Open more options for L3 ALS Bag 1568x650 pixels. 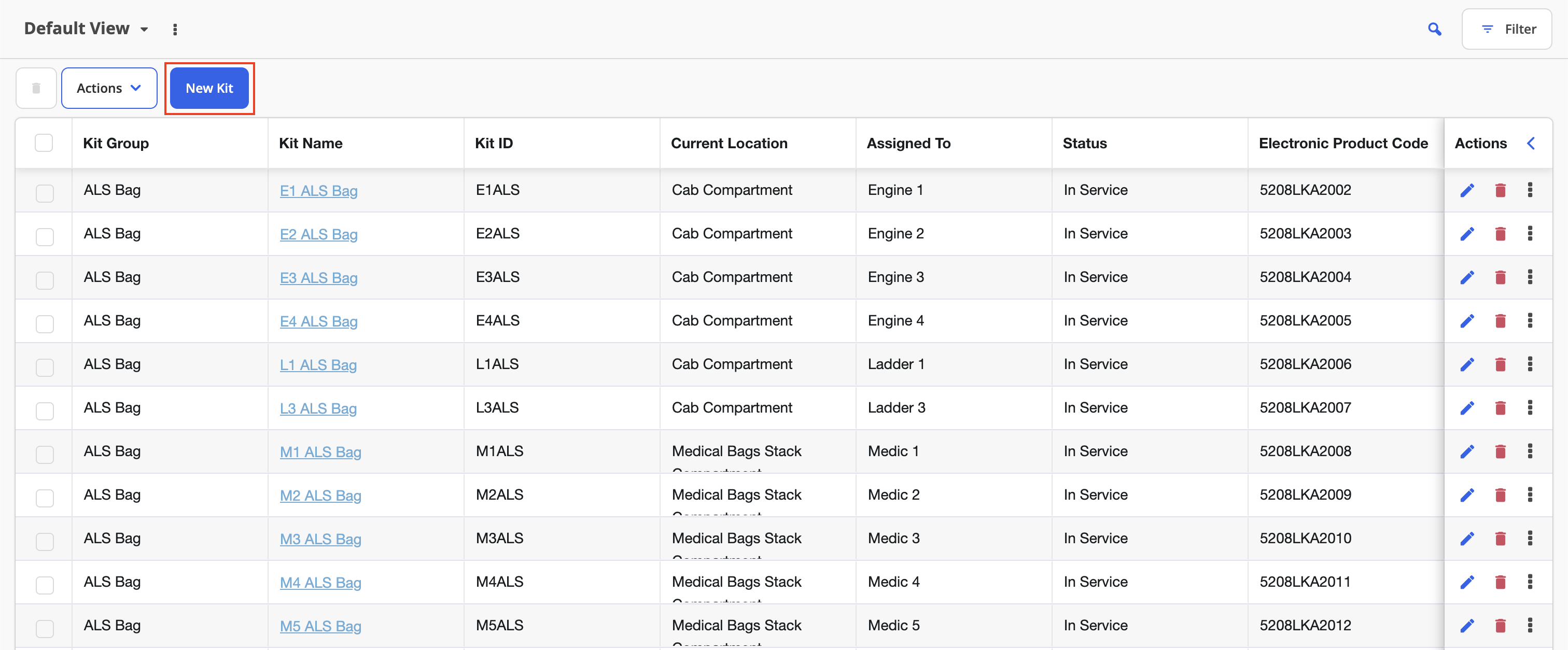(1530, 408)
